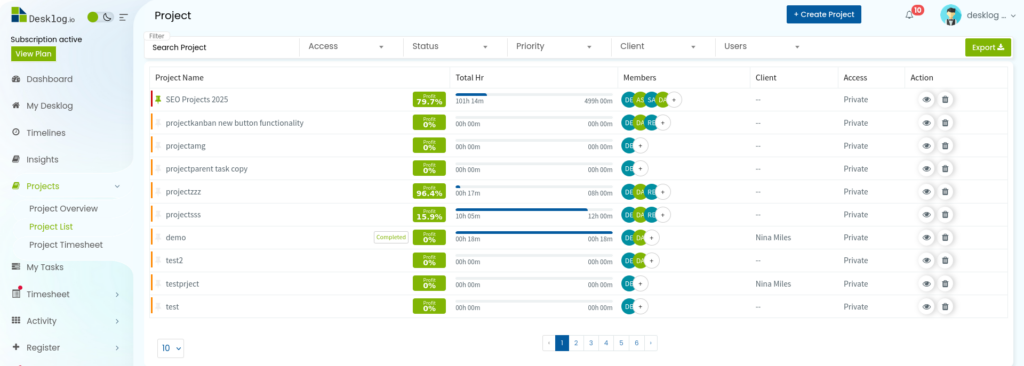View the demo project via eye icon
The width and height of the screenshot is (1024, 366).
[x=926, y=238]
